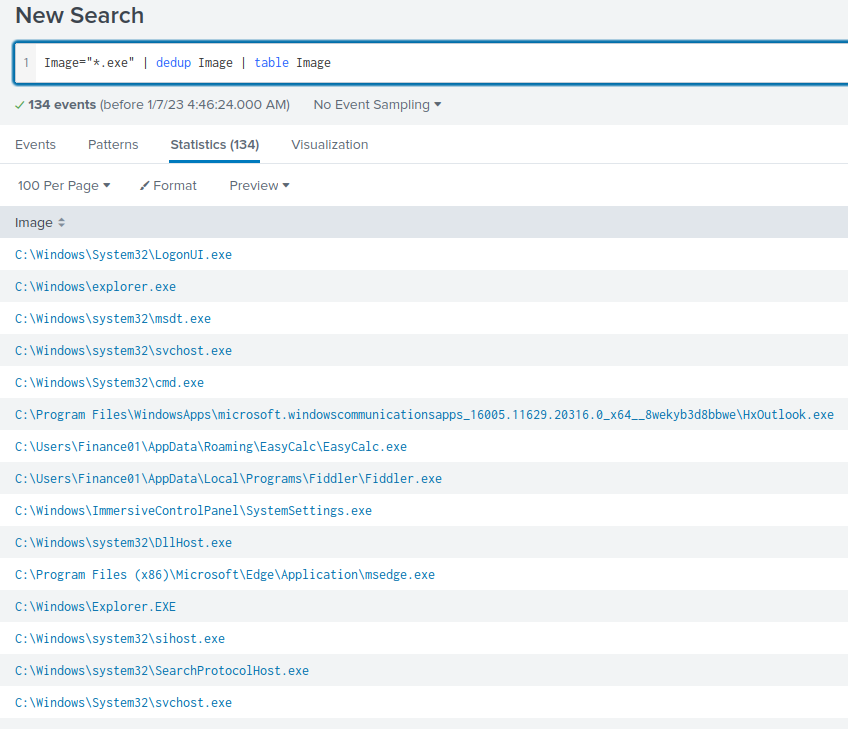The image size is (848, 729).
Task: Open the 100 Per Page dropdown
Action: click(64, 185)
